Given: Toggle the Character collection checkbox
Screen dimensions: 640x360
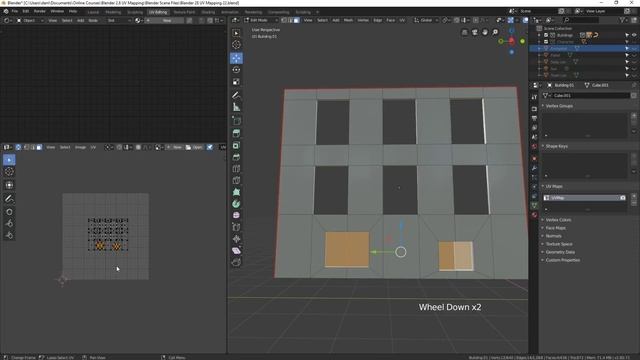Looking at the screenshot, I should click(x=546, y=42).
